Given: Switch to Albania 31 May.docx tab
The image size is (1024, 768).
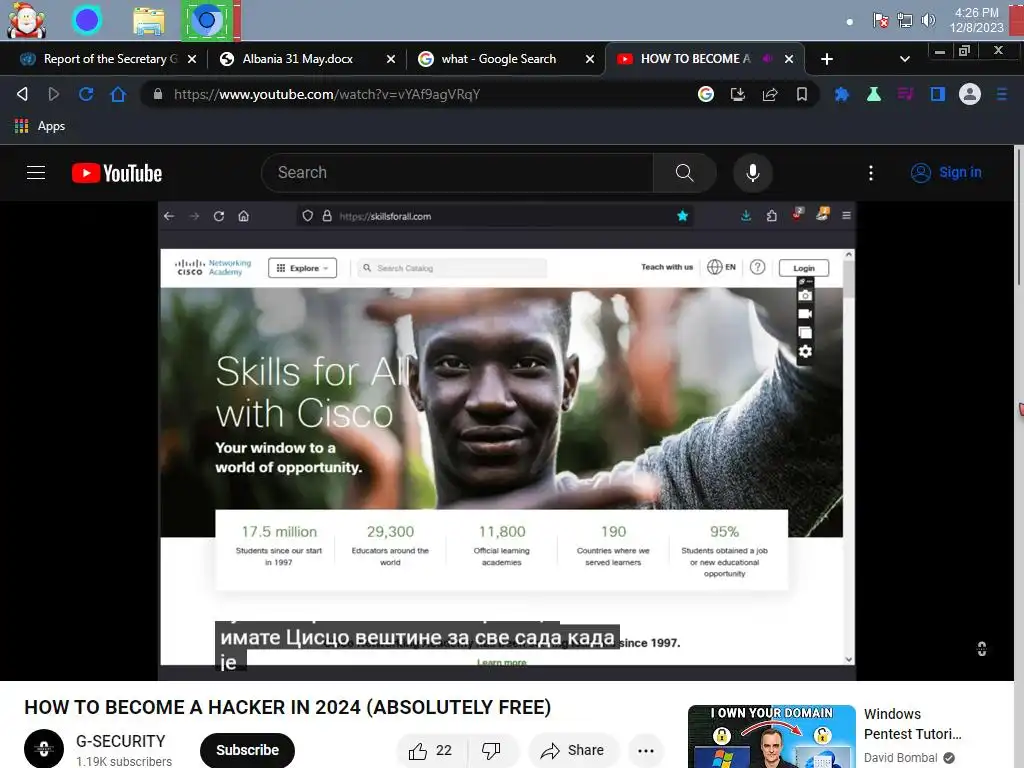Looking at the screenshot, I should tap(297, 59).
